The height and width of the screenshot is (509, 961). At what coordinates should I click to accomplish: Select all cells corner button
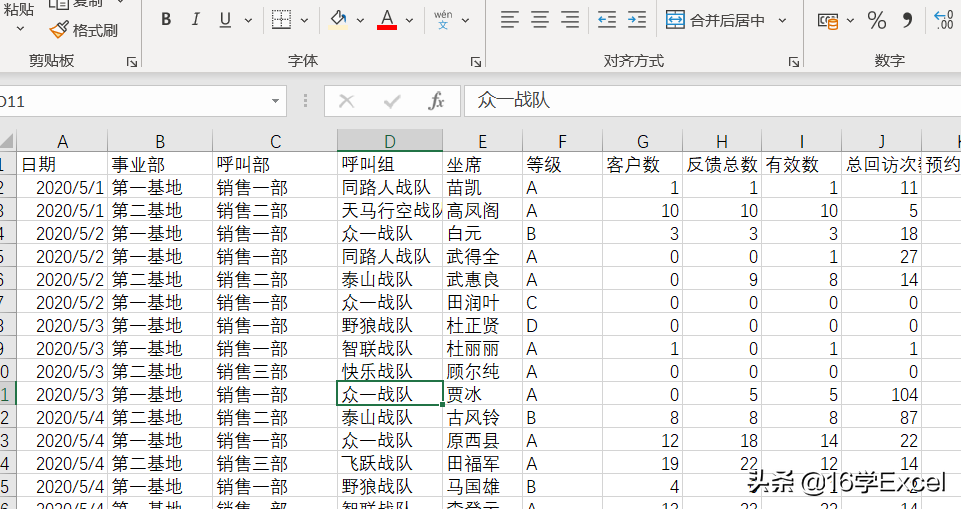pos(7,141)
